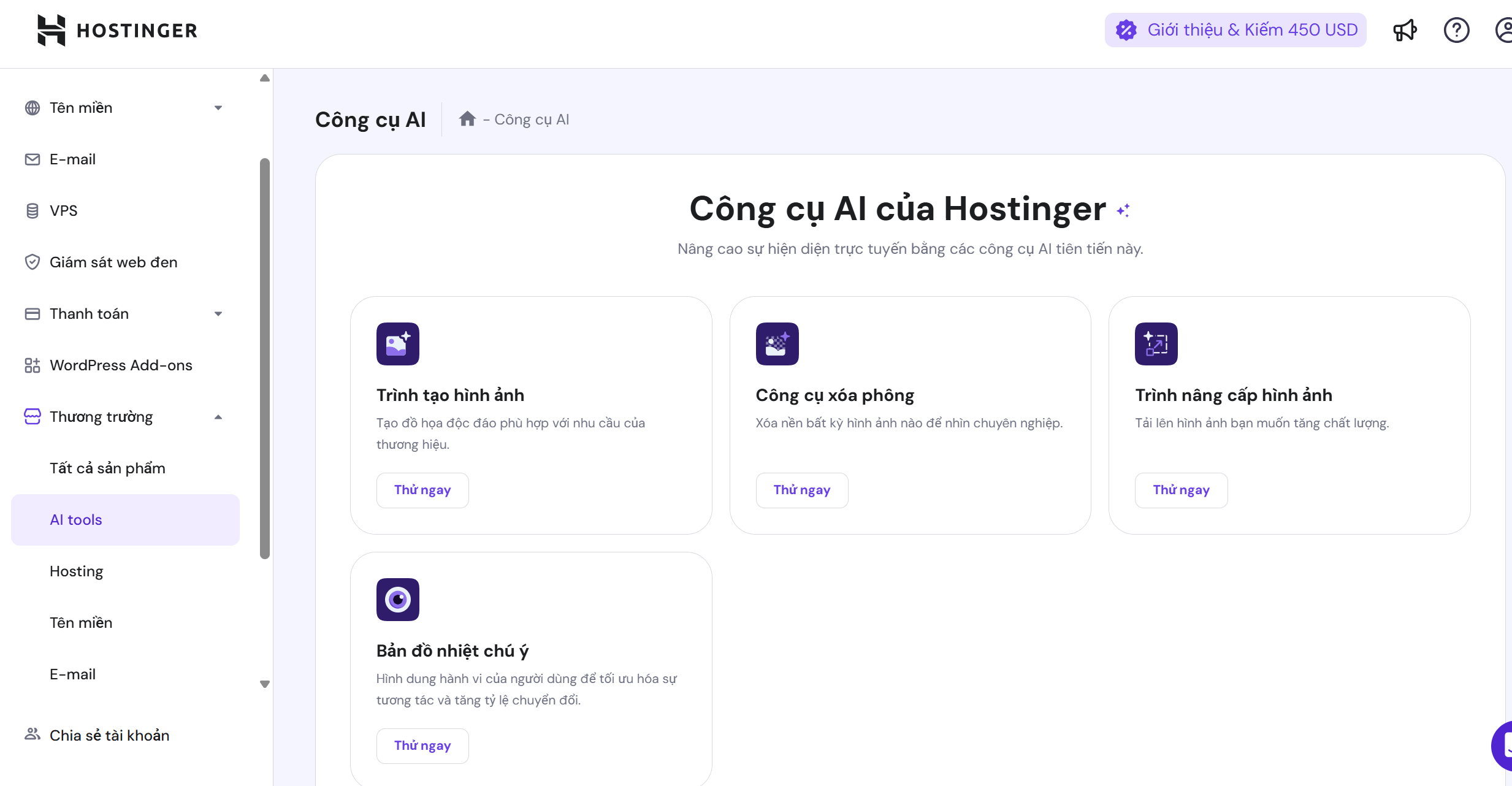Click the Hostinger logo
1512x786 pixels.
point(118,30)
